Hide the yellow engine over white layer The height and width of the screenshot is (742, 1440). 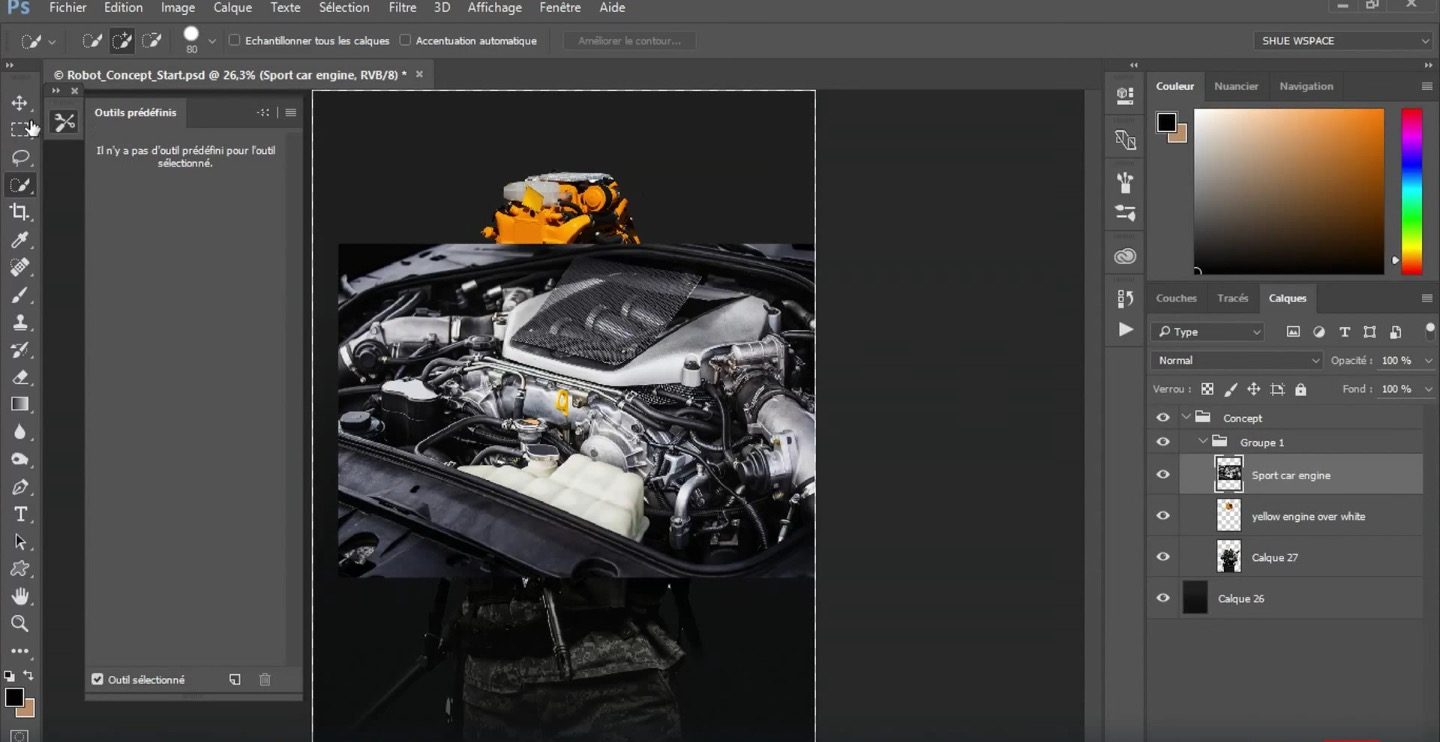(1162, 516)
